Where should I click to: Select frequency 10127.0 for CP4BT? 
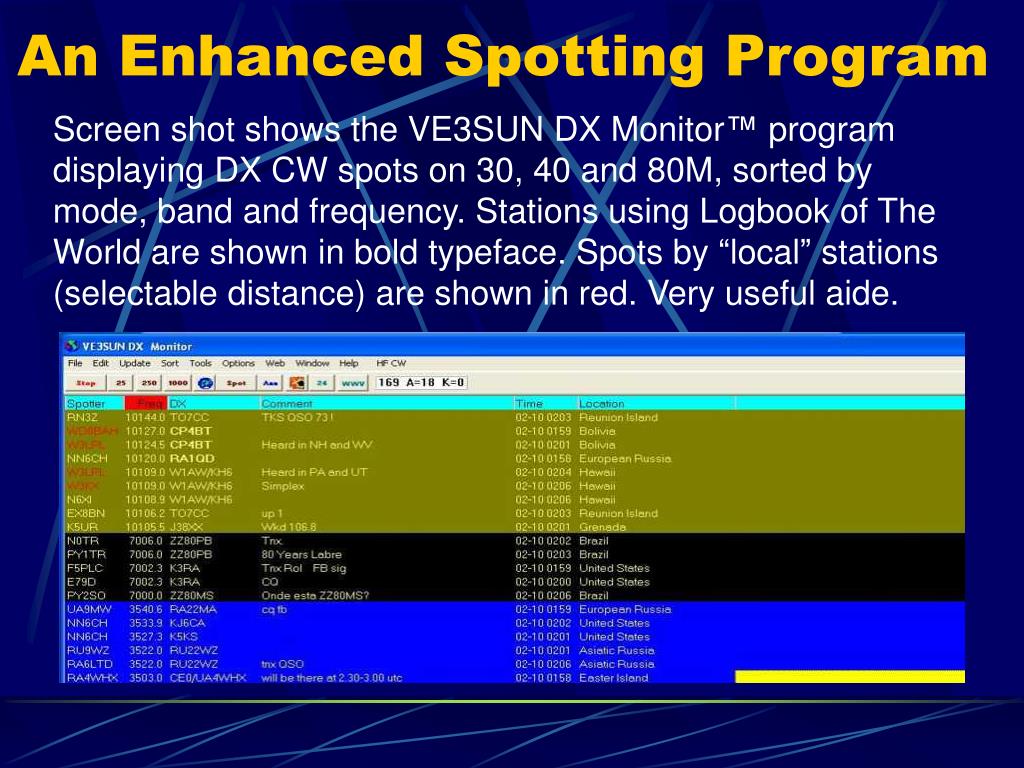pyautogui.click(x=145, y=431)
